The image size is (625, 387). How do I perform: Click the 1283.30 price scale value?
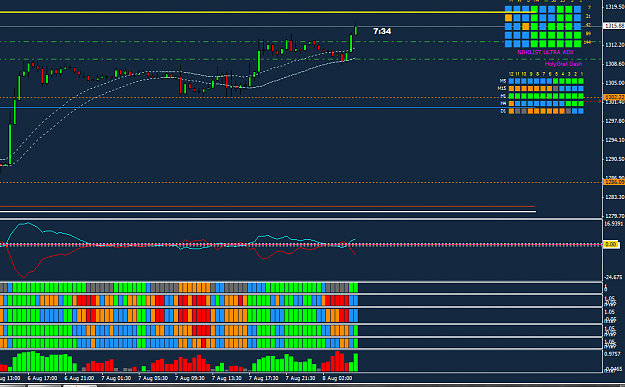click(615, 197)
